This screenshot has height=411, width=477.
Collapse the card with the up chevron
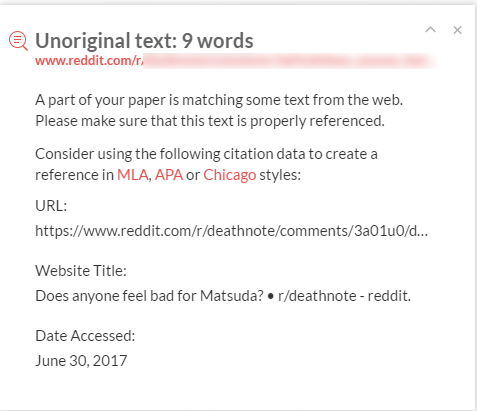click(x=430, y=30)
